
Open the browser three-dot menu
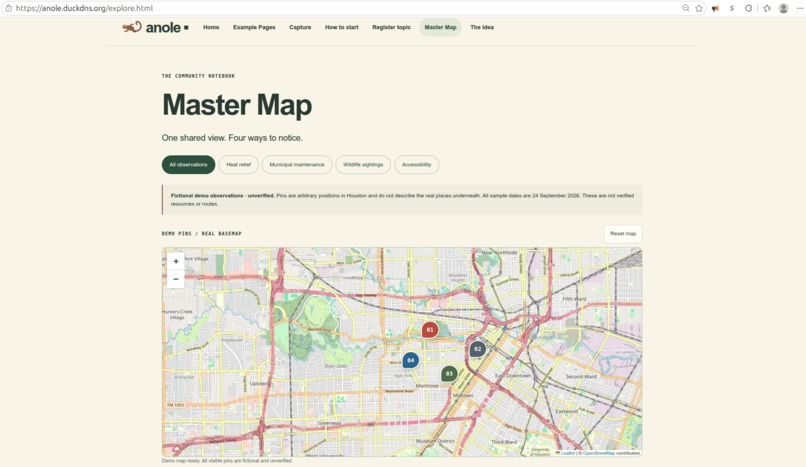pyautogui.click(x=800, y=8)
